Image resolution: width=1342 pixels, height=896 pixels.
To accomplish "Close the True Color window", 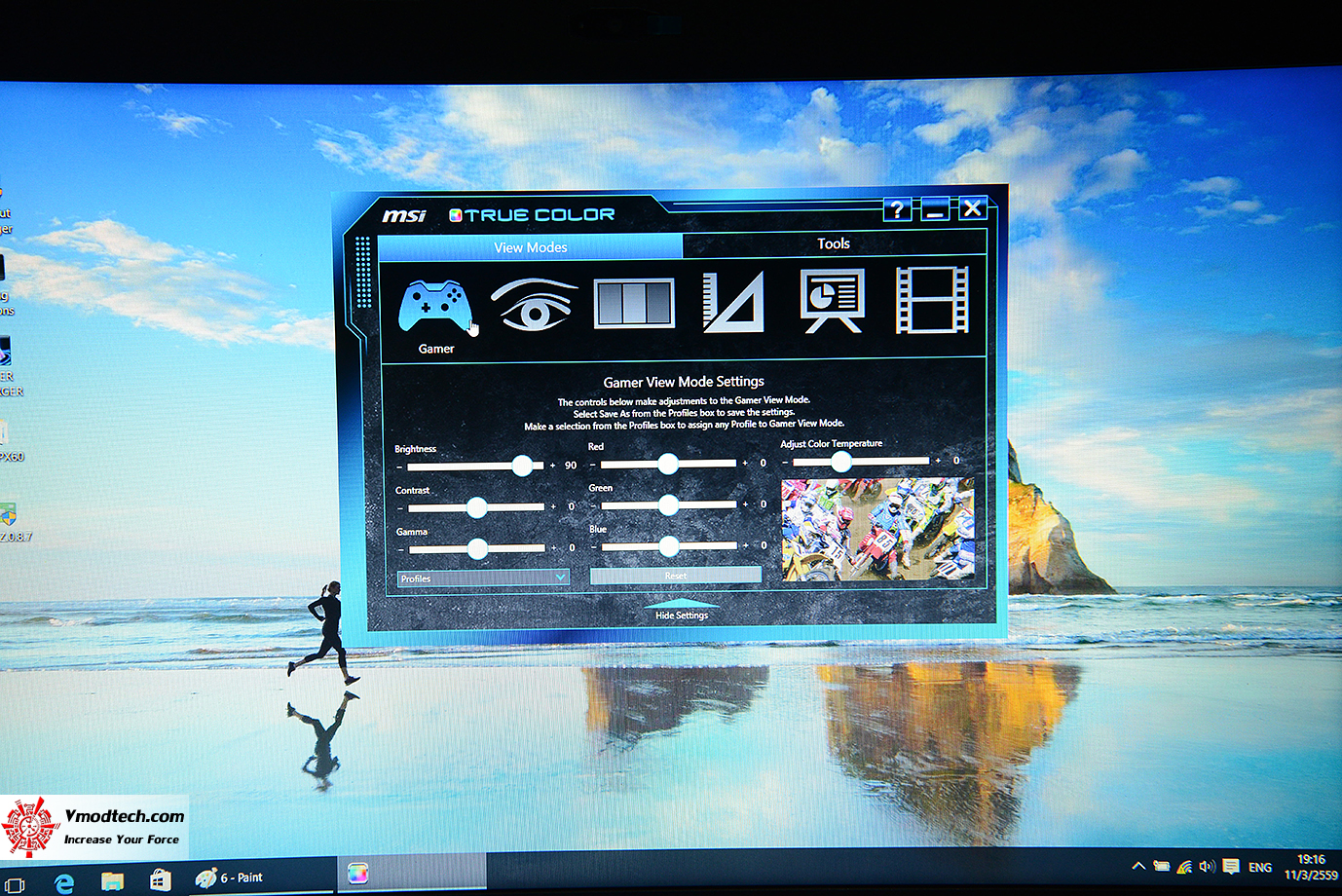I will click(x=973, y=207).
